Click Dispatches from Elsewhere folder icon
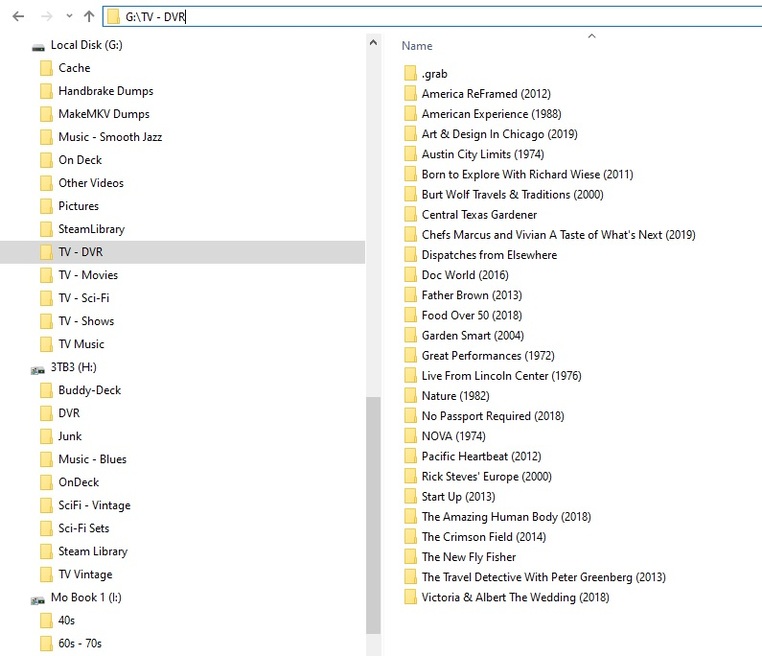The height and width of the screenshot is (656, 762). [x=411, y=255]
